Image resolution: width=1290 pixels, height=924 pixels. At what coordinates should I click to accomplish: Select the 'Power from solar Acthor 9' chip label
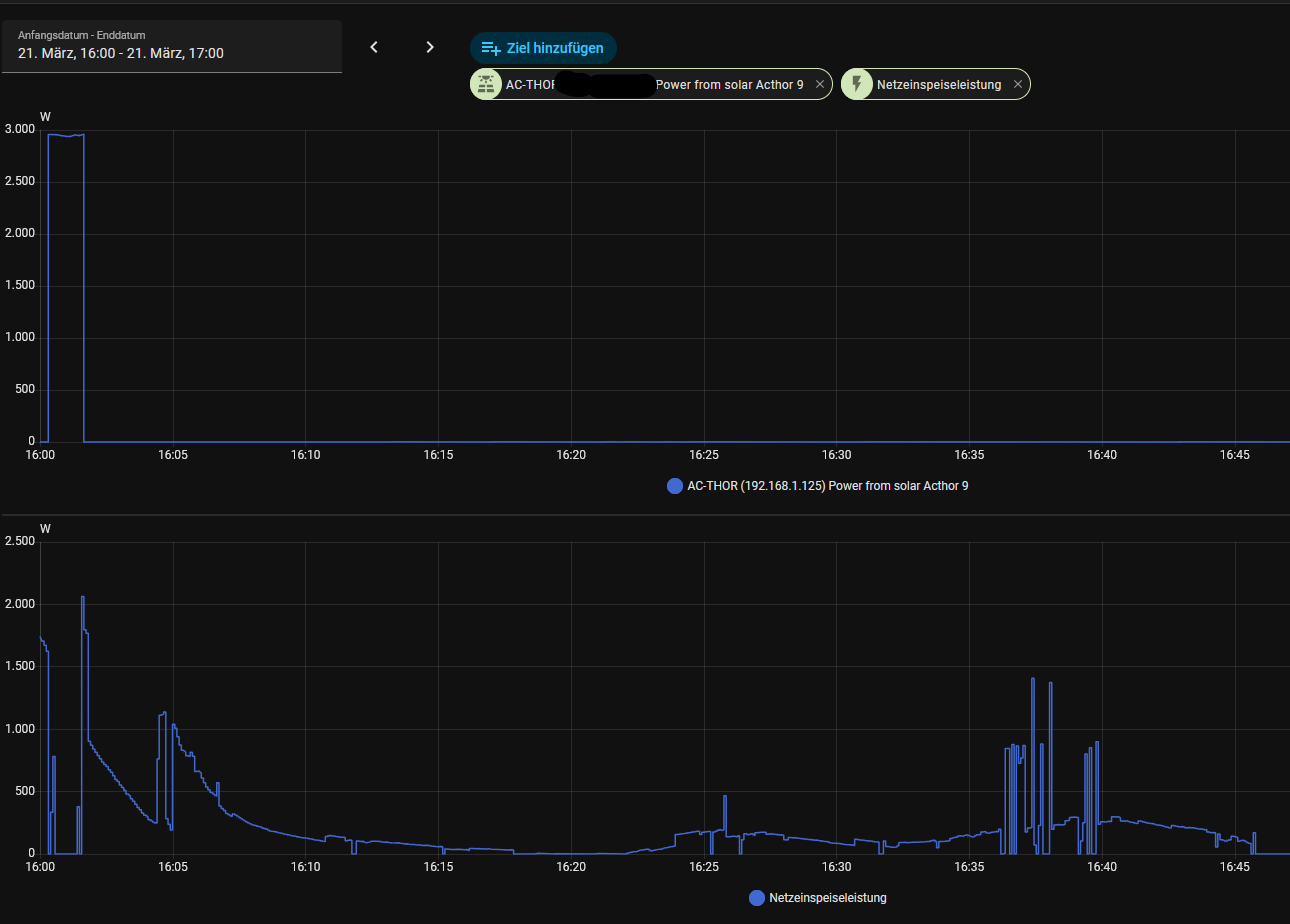coord(729,85)
